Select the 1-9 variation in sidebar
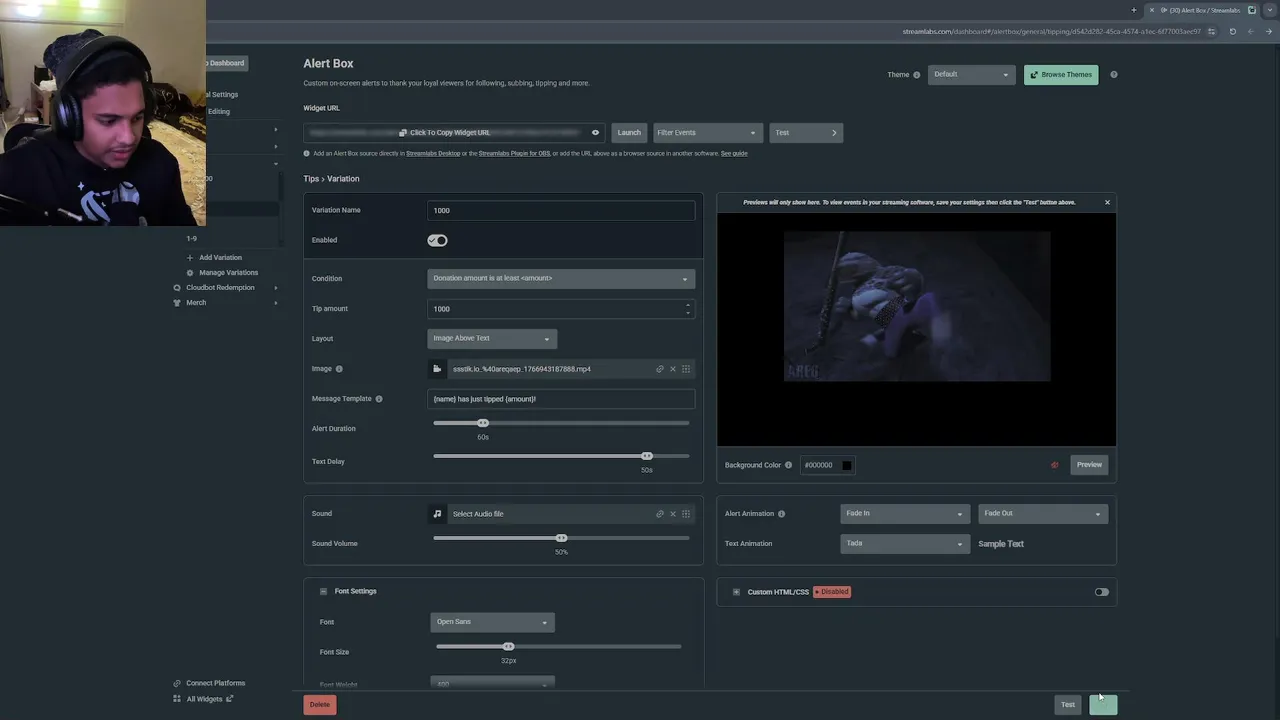Screen dimensions: 1280x720 tap(192, 239)
